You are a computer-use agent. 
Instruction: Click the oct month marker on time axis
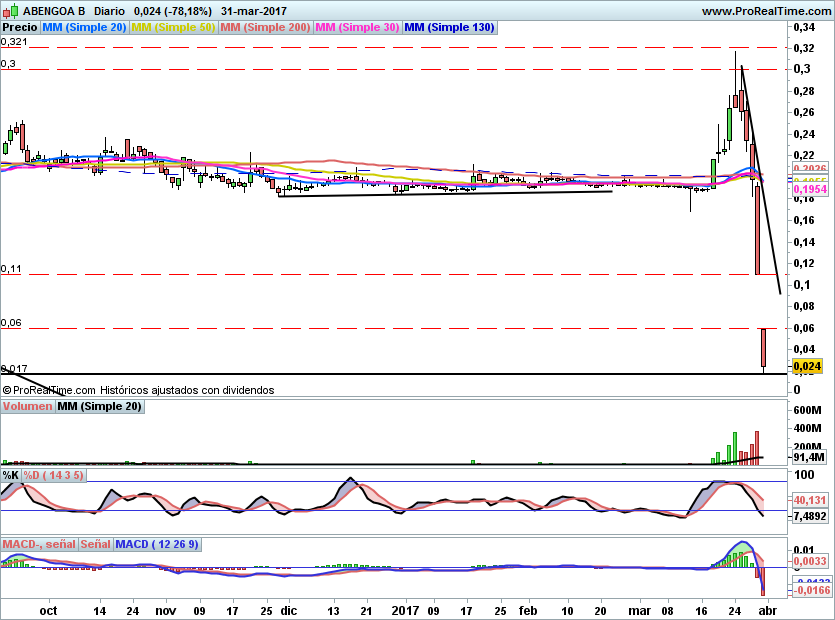click(x=48, y=610)
